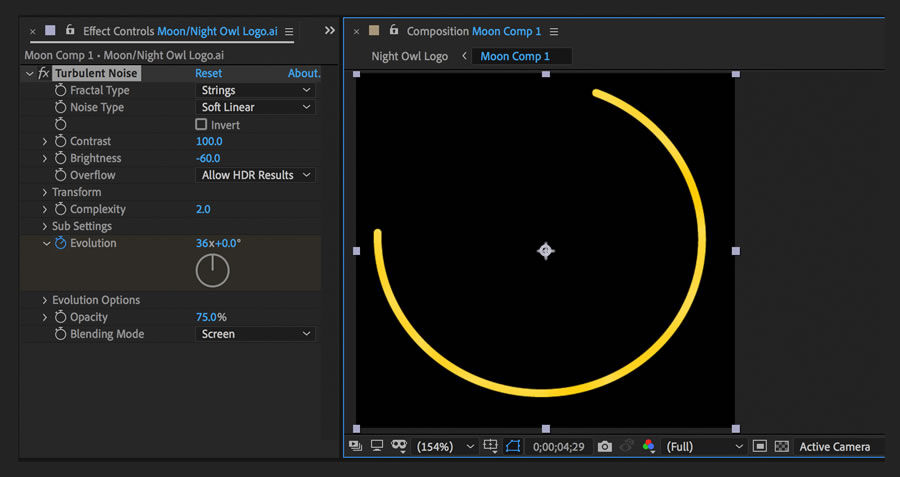
Task: Open the Overflow Allow HDR Results dropdown
Action: pyautogui.click(x=255, y=175)
